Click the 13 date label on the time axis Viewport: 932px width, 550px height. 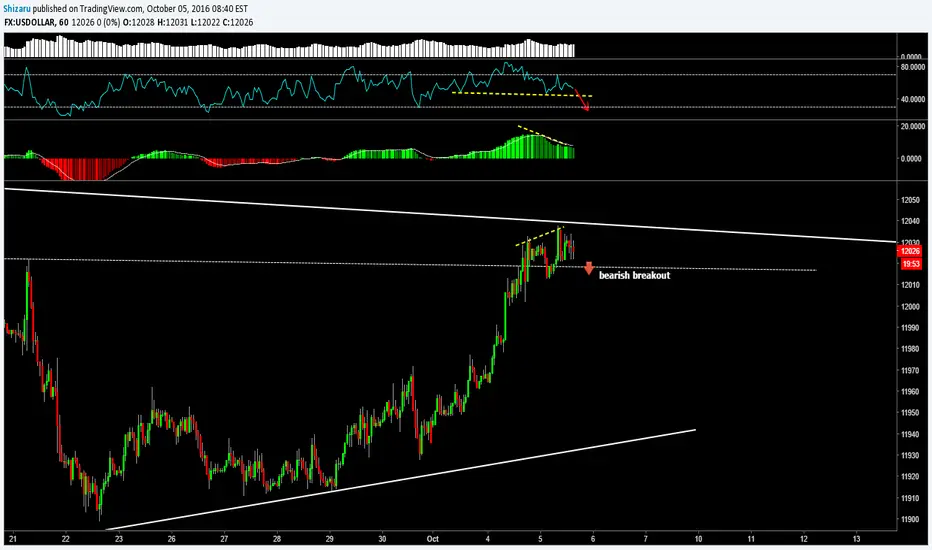(857, 539)
